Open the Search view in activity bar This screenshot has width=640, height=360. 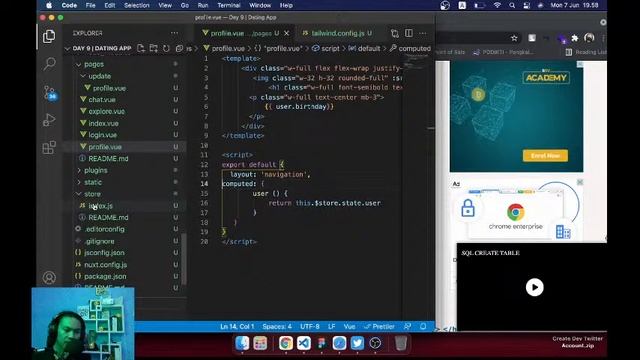(49, 63)
